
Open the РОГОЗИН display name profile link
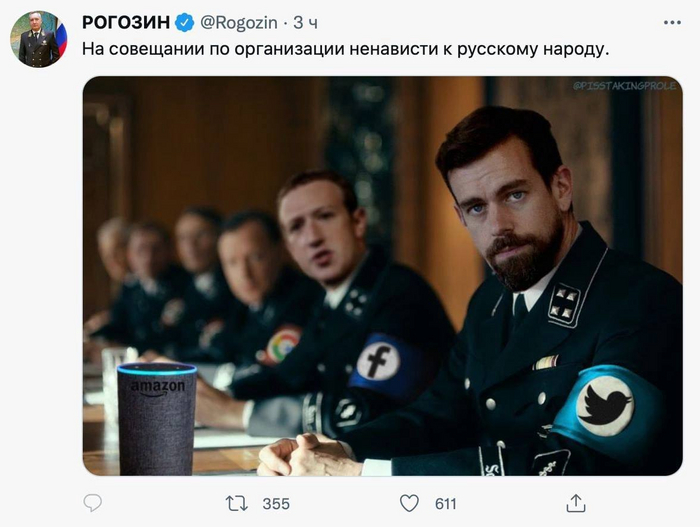[x=126, y=22]
